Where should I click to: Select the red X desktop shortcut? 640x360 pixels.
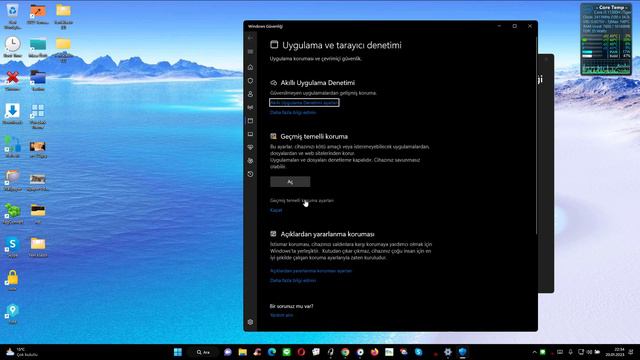[x=13, y=80]
